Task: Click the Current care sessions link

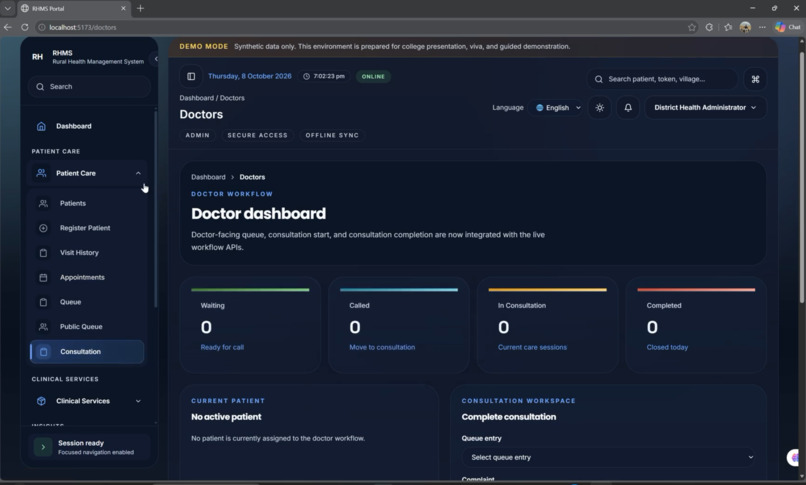Action: 532,348
